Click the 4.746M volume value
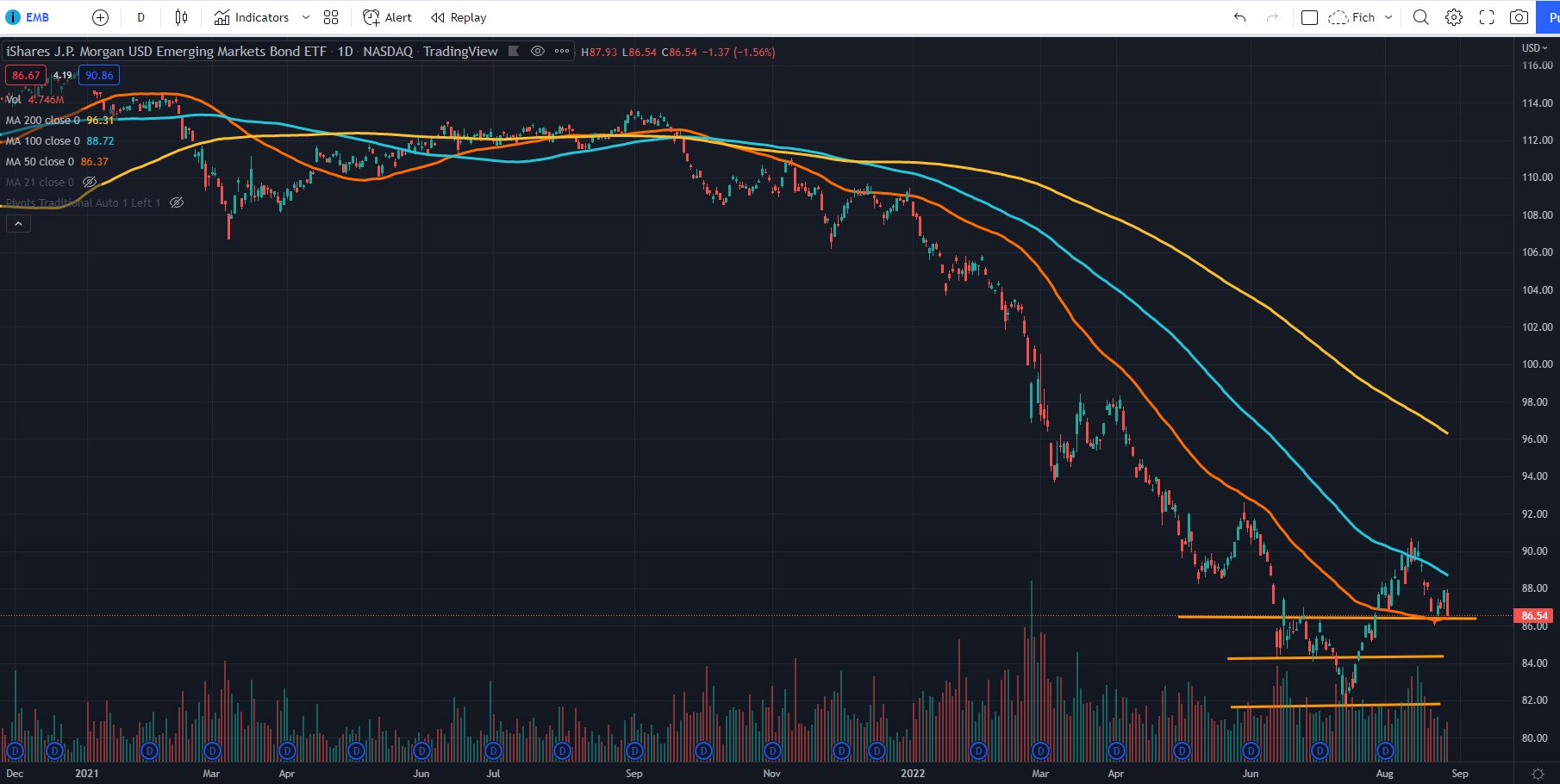The width and height of the screenshot is (1560, 784). coord(47,100)
